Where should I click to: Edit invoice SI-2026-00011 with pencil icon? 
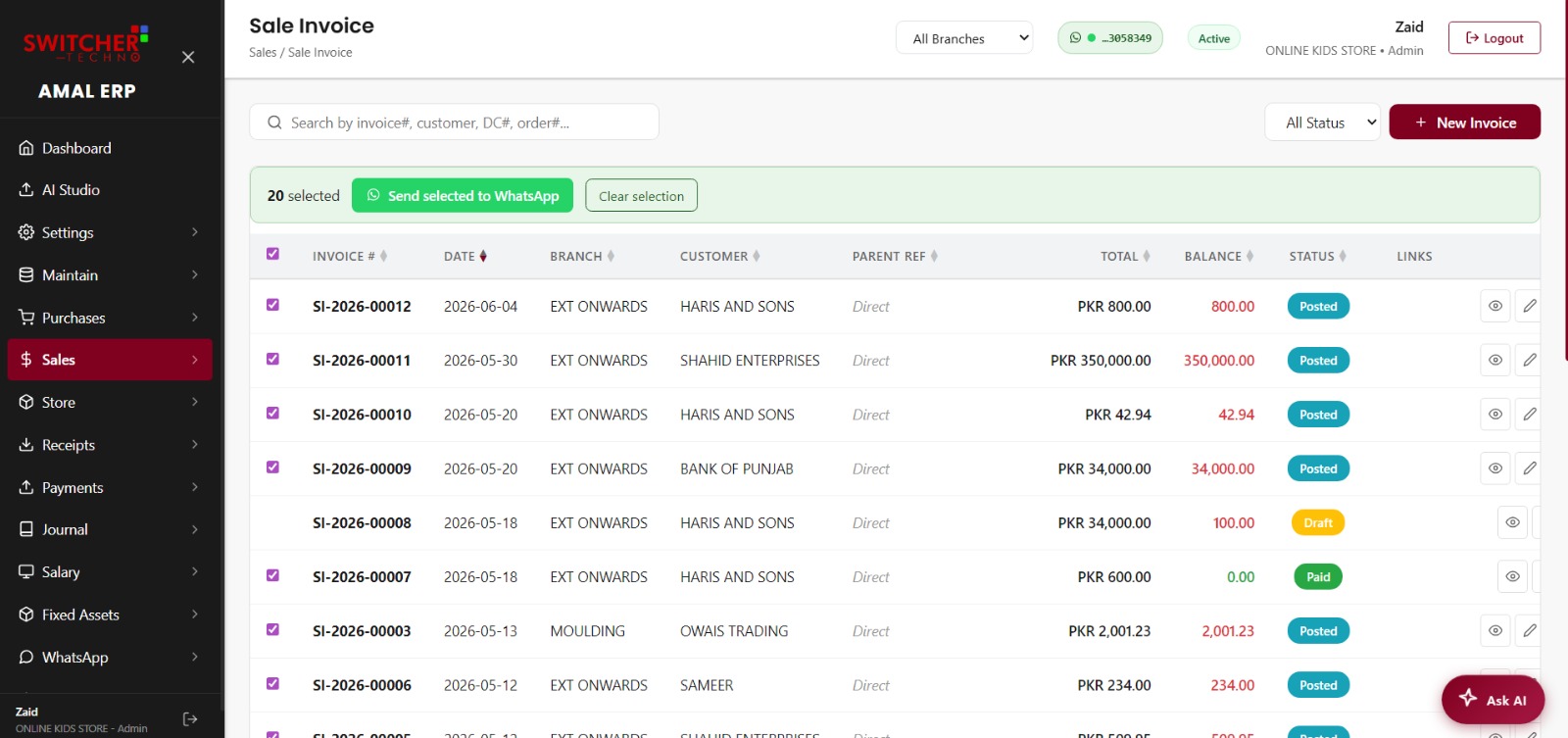click(x=1529, y=360)
